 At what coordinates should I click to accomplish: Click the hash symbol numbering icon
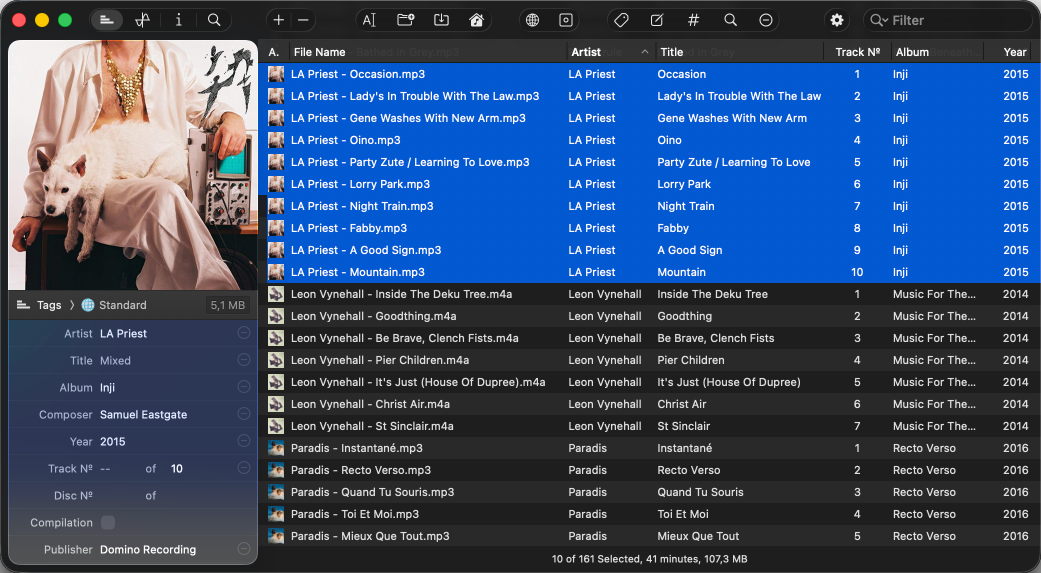click(x=693, y=20)
